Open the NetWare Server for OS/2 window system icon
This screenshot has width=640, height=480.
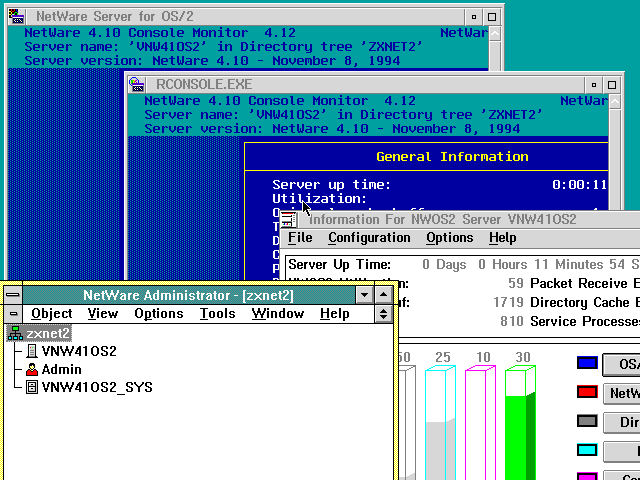(x=17, y=17)
